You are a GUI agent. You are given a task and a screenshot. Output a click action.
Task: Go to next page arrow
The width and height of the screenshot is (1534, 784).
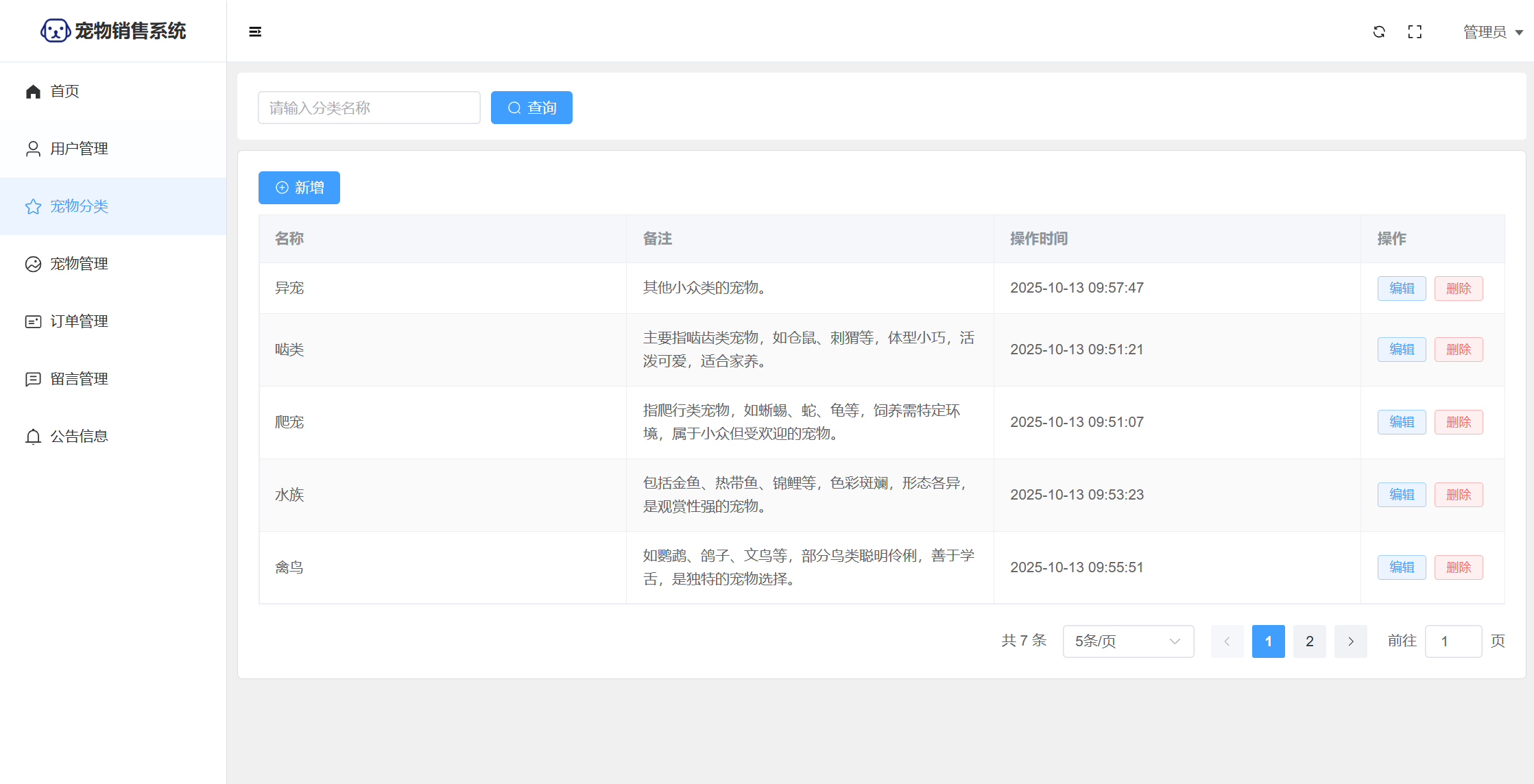click(x=1350, y=641)
